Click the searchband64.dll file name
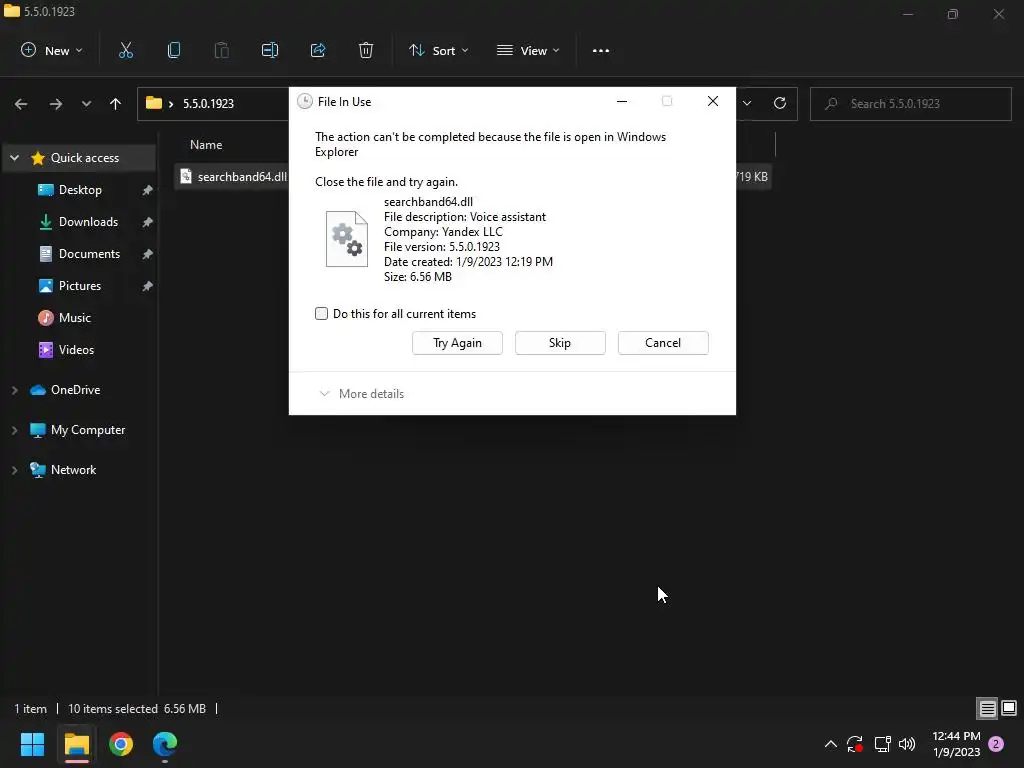 [242, 177]
